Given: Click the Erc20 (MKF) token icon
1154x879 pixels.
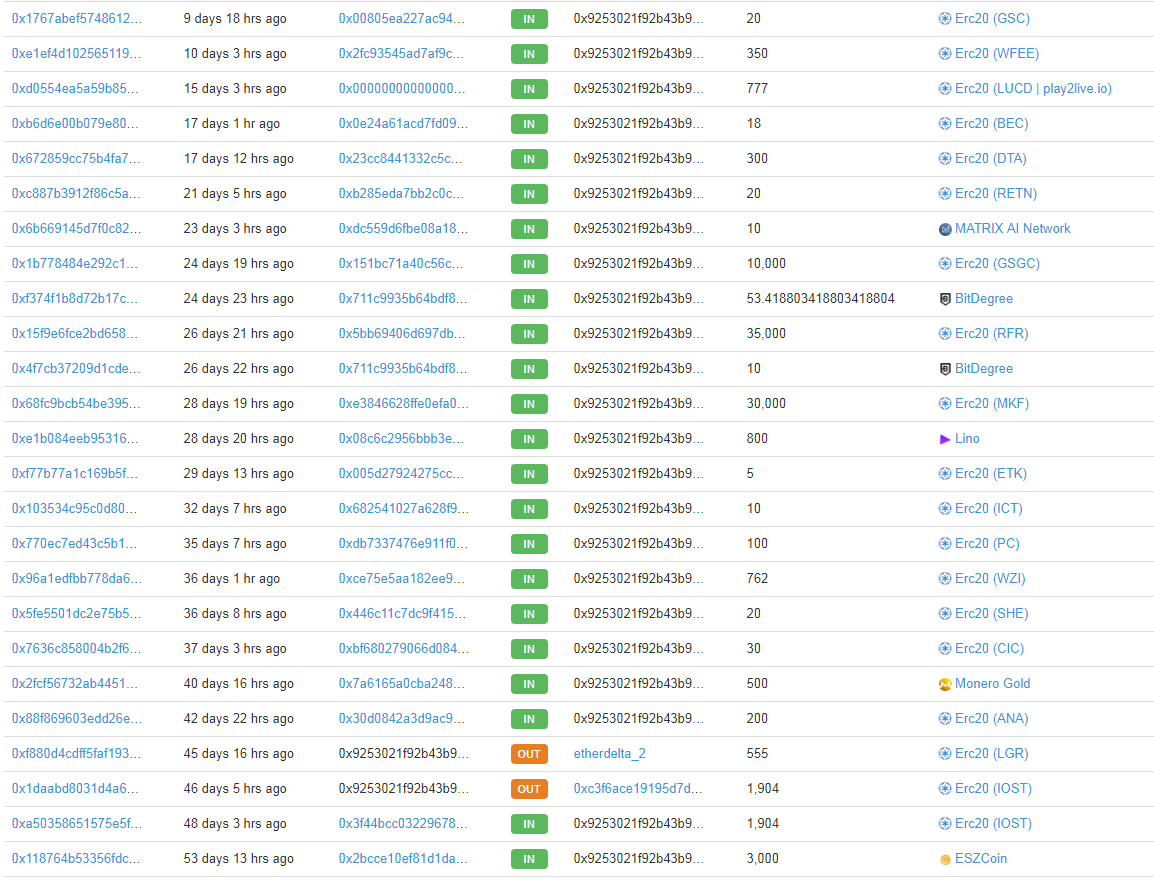Looking at the screenshot, I should tap(945, 403).
